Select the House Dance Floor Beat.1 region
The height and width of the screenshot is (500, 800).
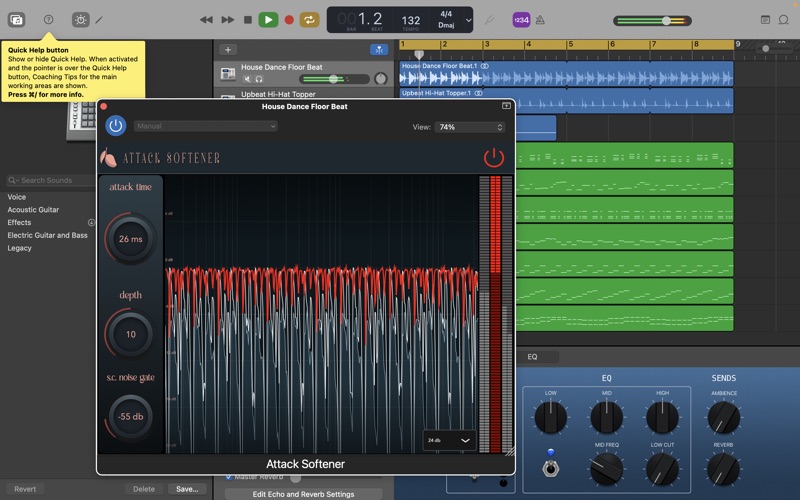point(566,73)
